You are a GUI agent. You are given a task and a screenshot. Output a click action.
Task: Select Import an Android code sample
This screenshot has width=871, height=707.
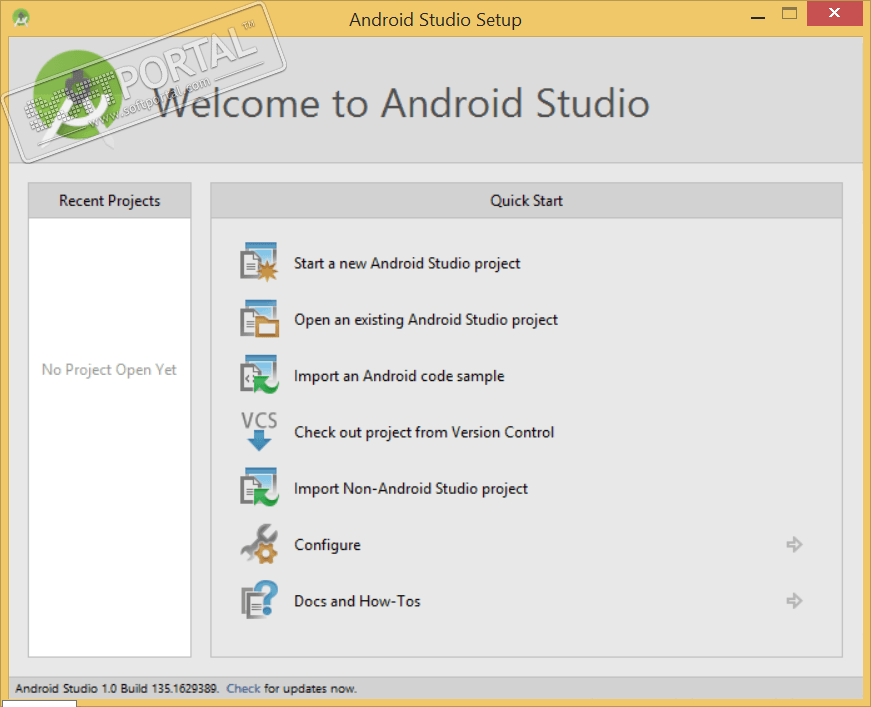click(x=399, y=376)
